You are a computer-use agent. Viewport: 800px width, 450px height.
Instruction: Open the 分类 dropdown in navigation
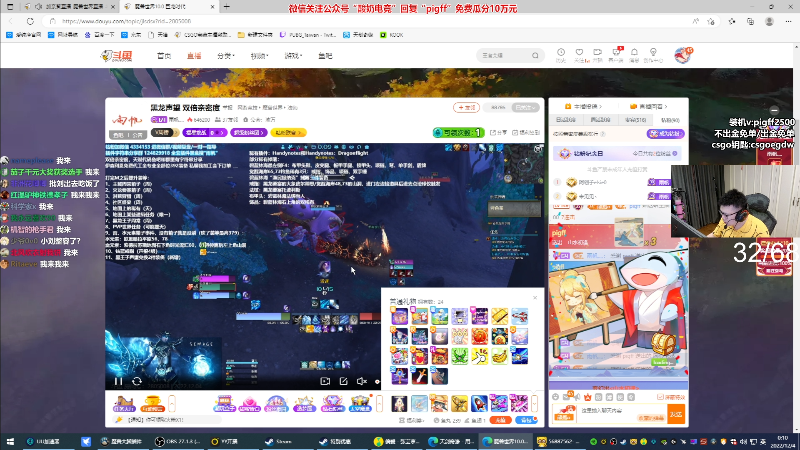[226, 56]
